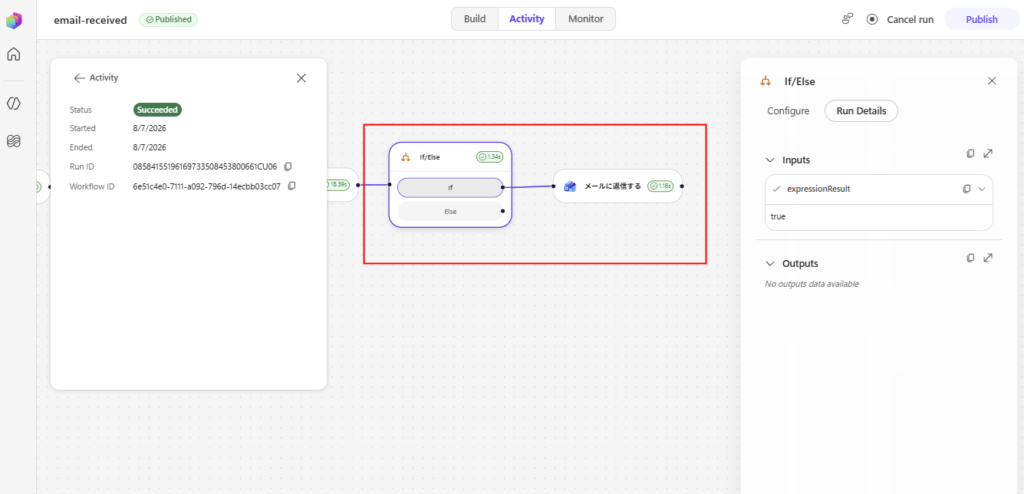Click the 'true' input value
Screen dimensions: 1024x494
click(x=778, y=216)
